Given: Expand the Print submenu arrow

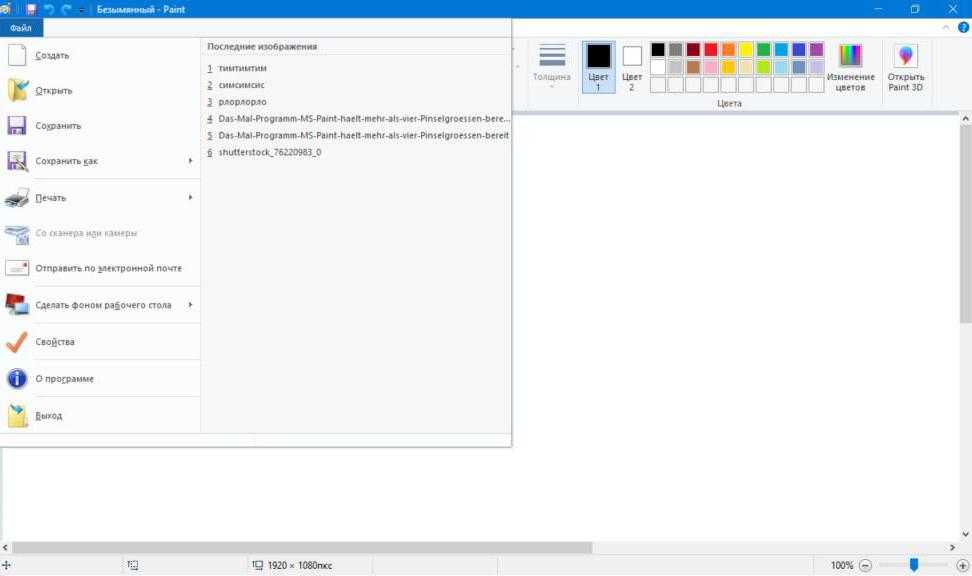Looking at the screenshot, I should (190, 198).
